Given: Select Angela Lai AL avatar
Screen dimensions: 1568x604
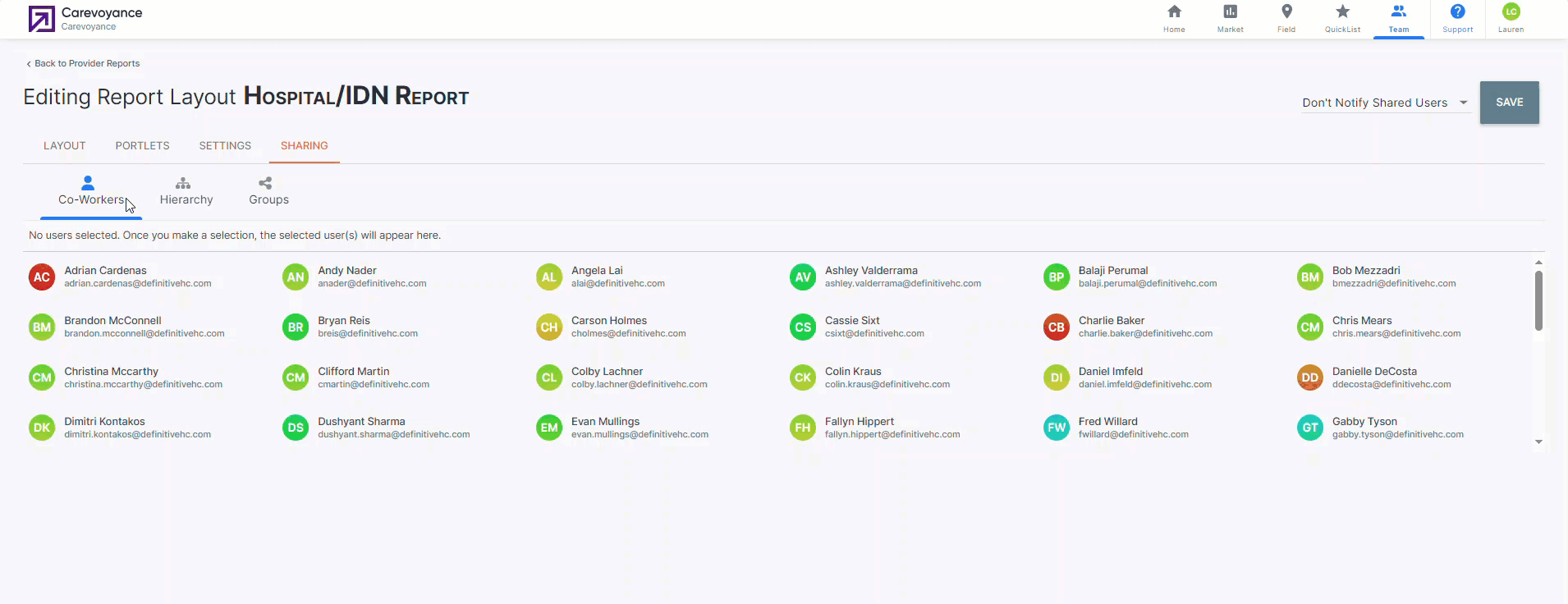Looking at the screenshot, I should pos(549,277).
